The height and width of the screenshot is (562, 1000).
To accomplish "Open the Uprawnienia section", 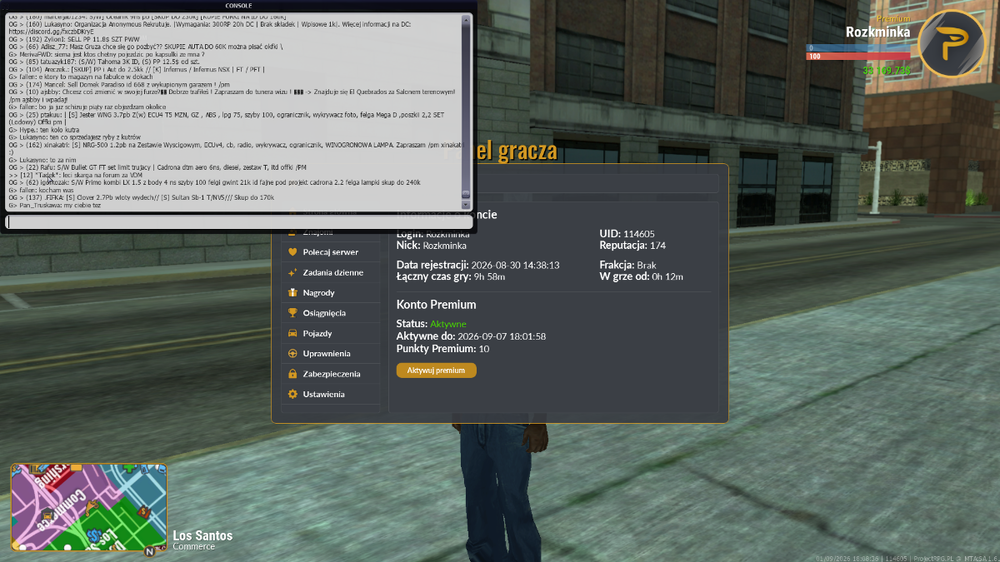I will pos(330,353).
